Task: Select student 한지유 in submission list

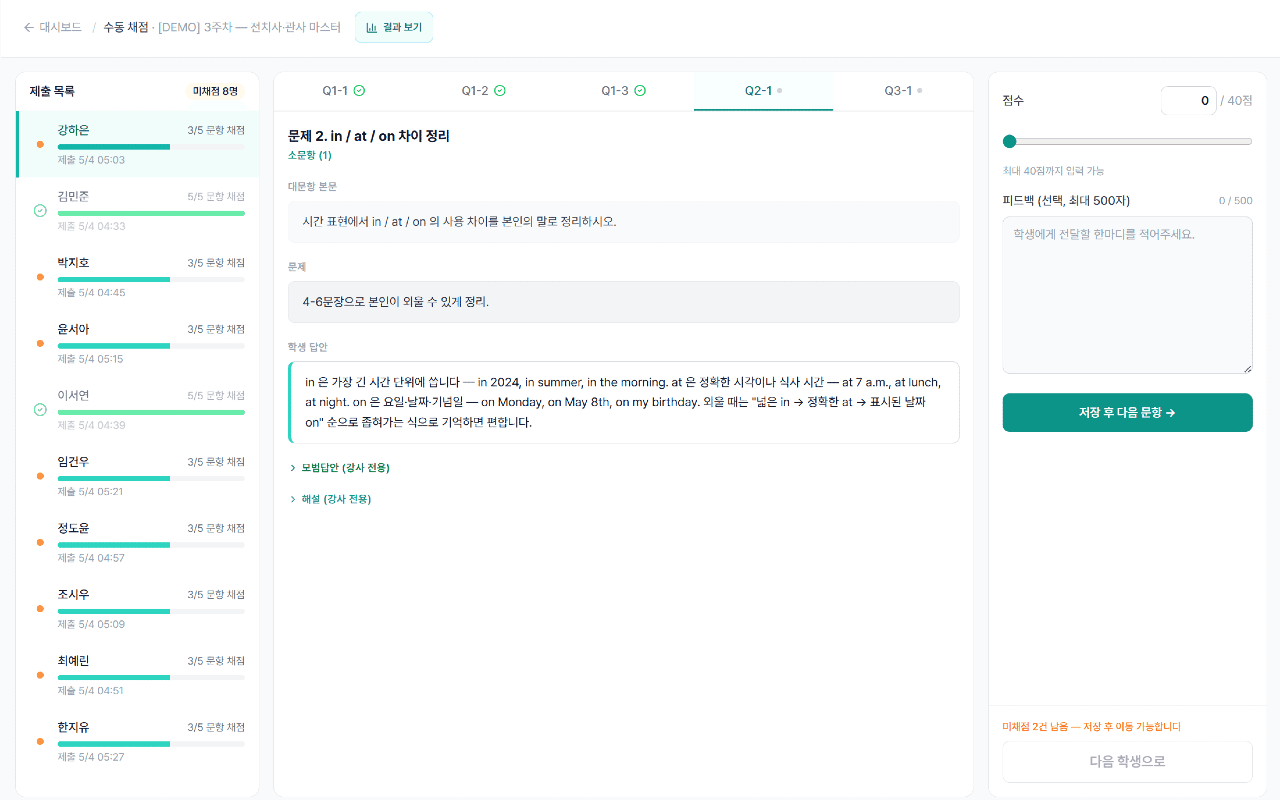Action: pos(138,742)
